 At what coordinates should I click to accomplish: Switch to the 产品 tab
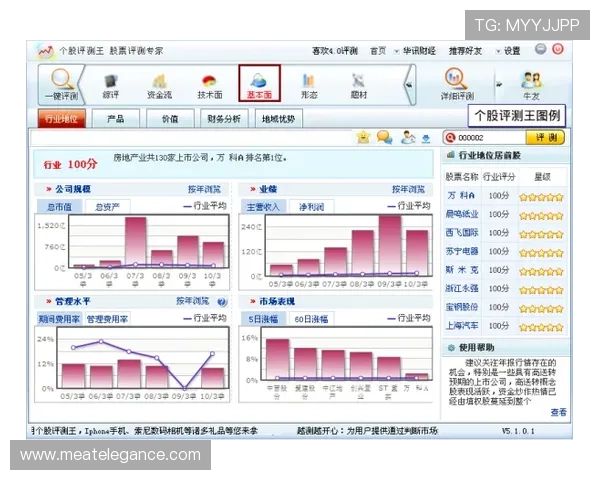click(116, 119)
